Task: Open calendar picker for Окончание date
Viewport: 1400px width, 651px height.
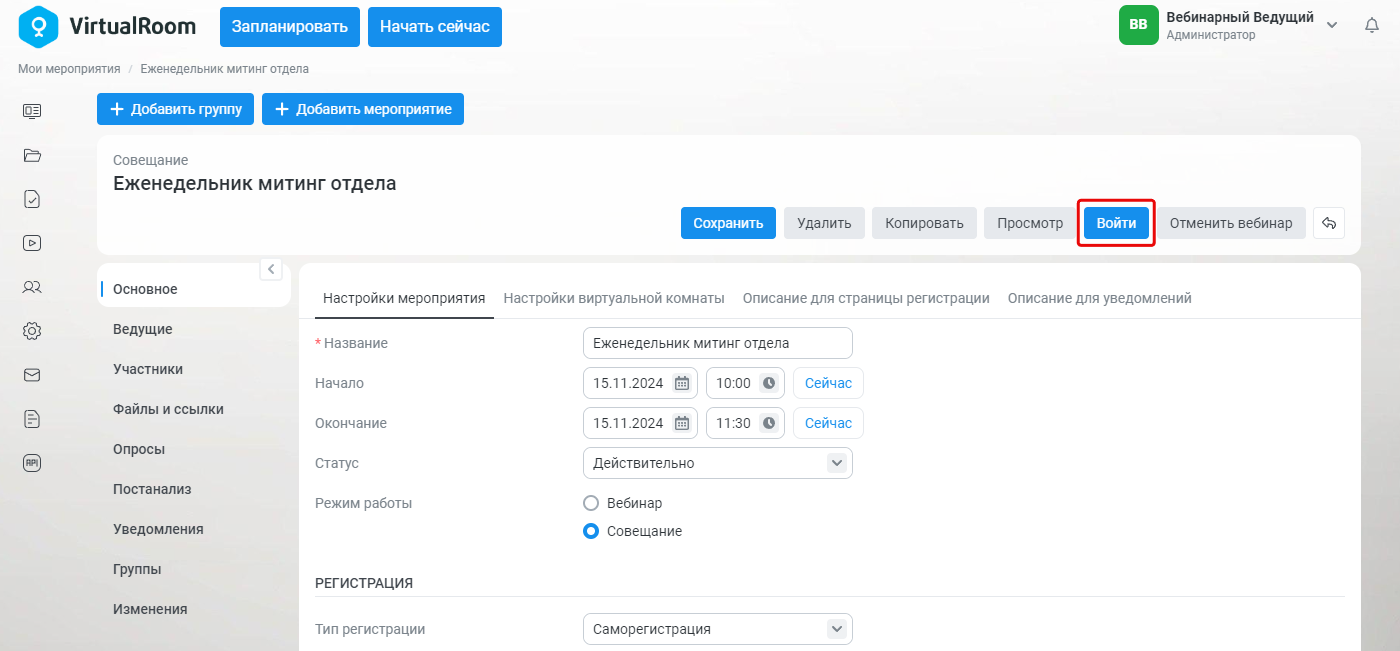Action: (681, 423)
